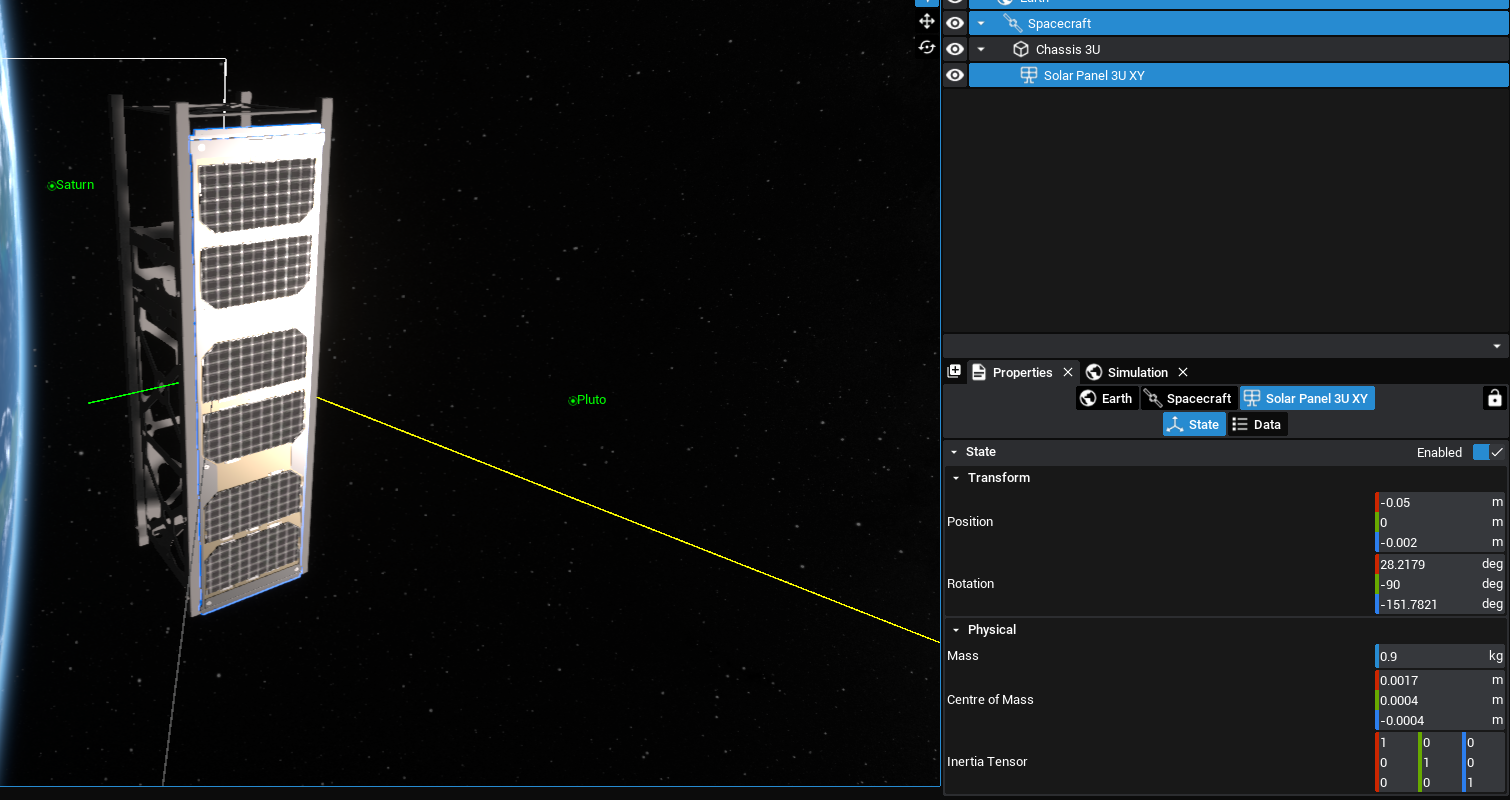Toggle the properties lock icon
Image resolution: width=1510 pixels, height=800 pixels.
point(1494,398)
